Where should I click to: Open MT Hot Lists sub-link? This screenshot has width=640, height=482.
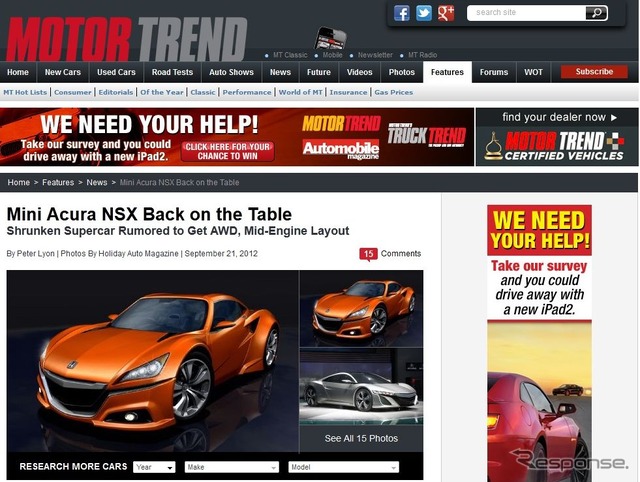click(x=25, y=92)
